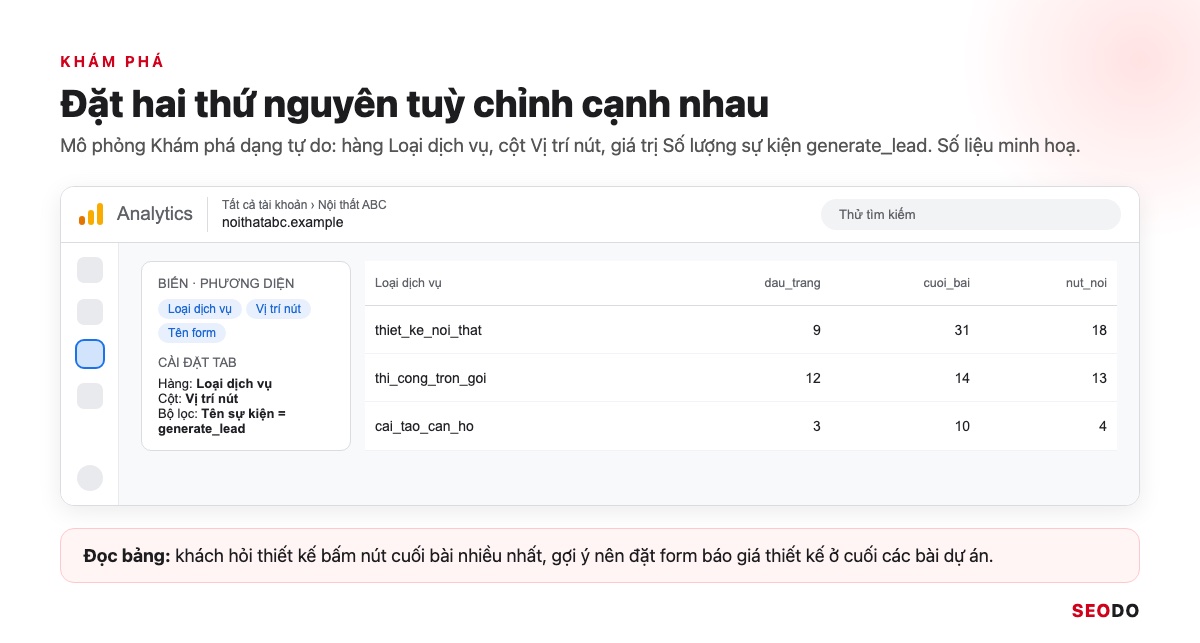
Task: Open the account breadcrumb "Tất cả tài khoản › Nội thất ABC"
Action: tap(304, 205)
